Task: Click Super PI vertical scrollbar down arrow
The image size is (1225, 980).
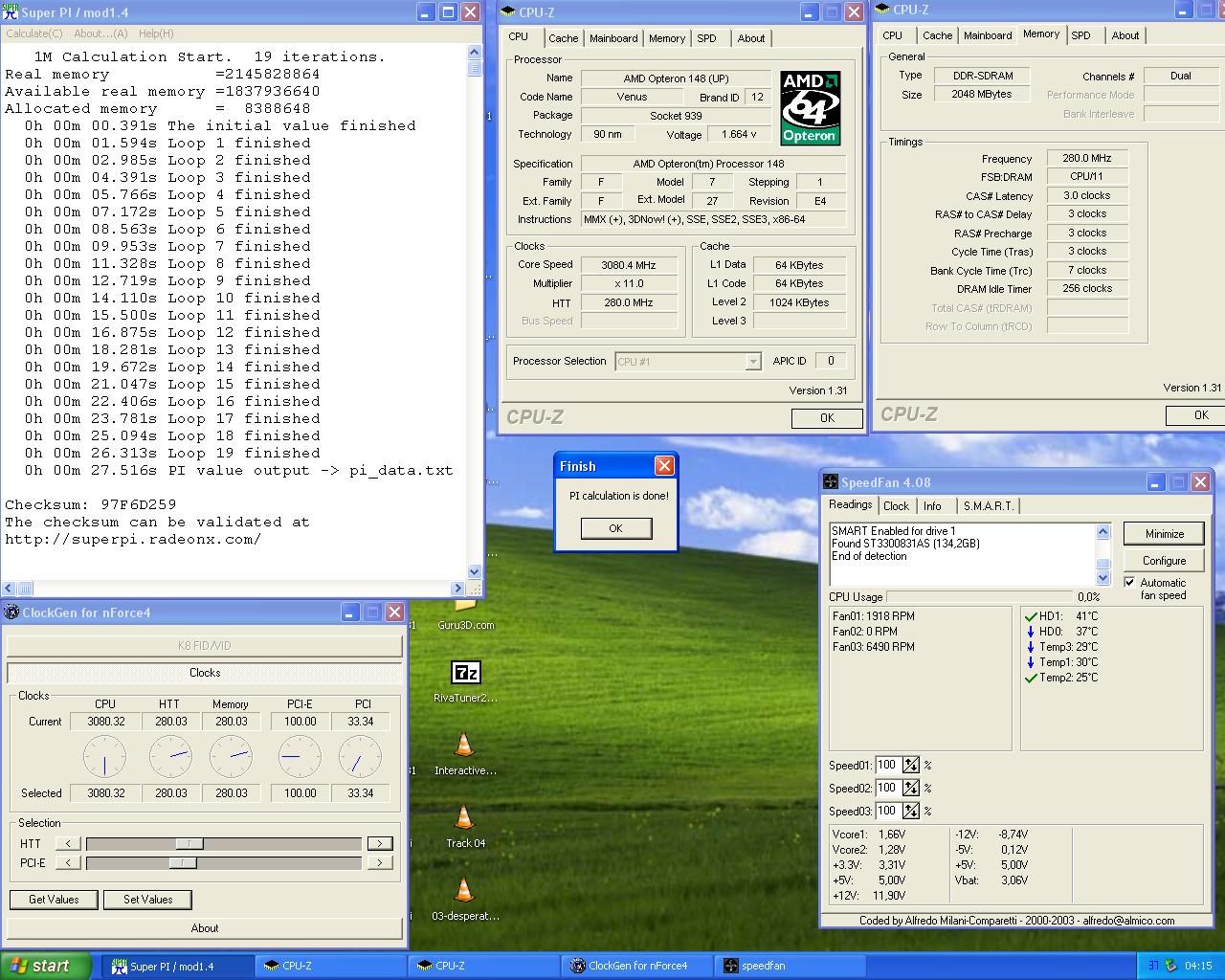Action: pos(475,571)
